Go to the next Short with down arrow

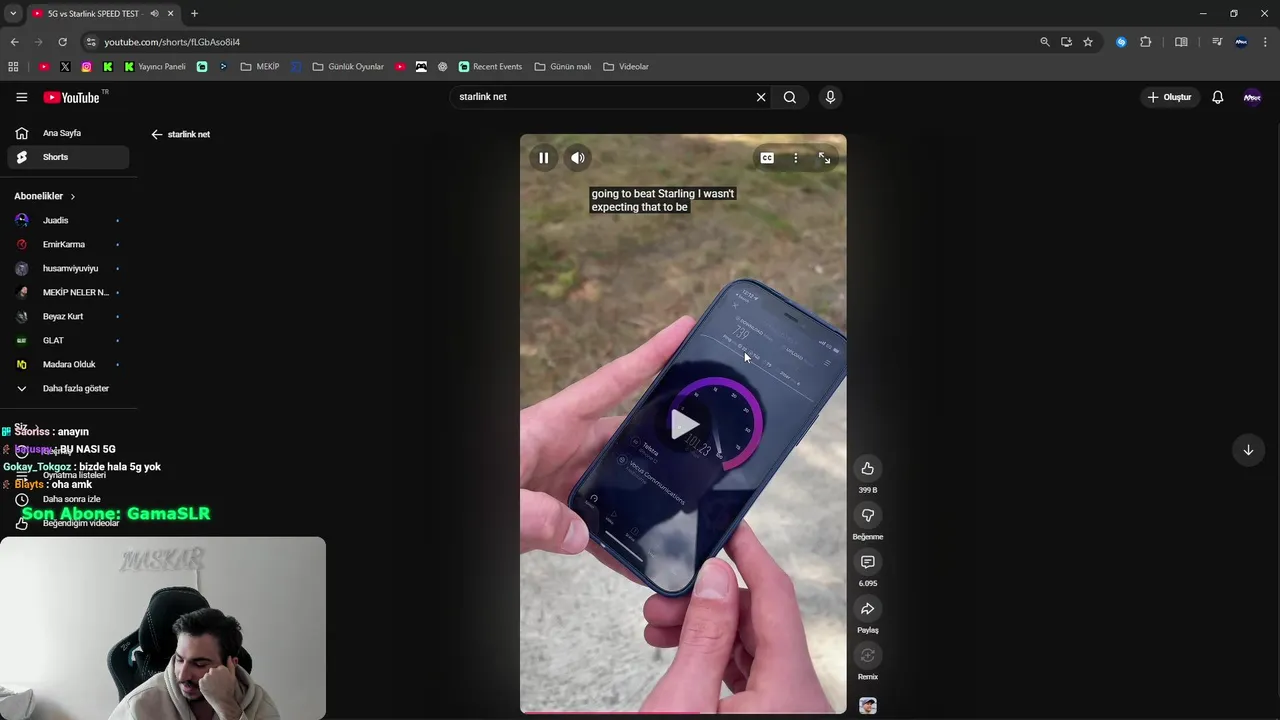tap(1248, 450)
